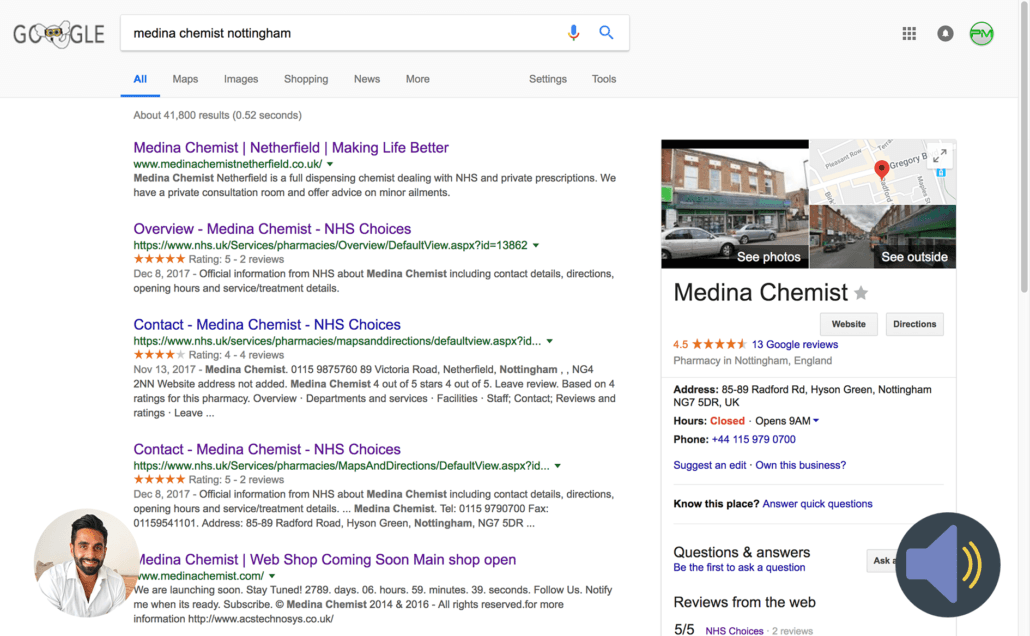Click 'Questions & answers' heading
Screen dimensions: 1030x636
(x=742, y=553)
